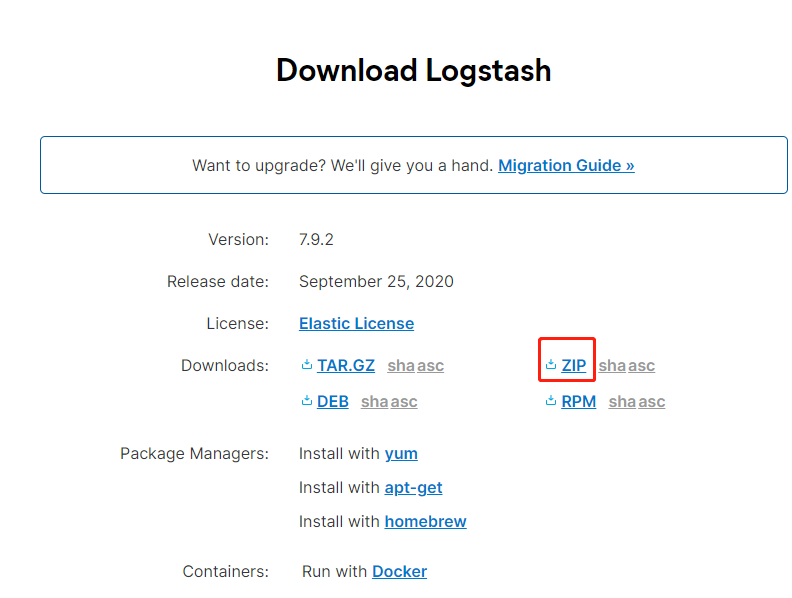Download the ZIP package
792x598 pixels.
point(574,365)
